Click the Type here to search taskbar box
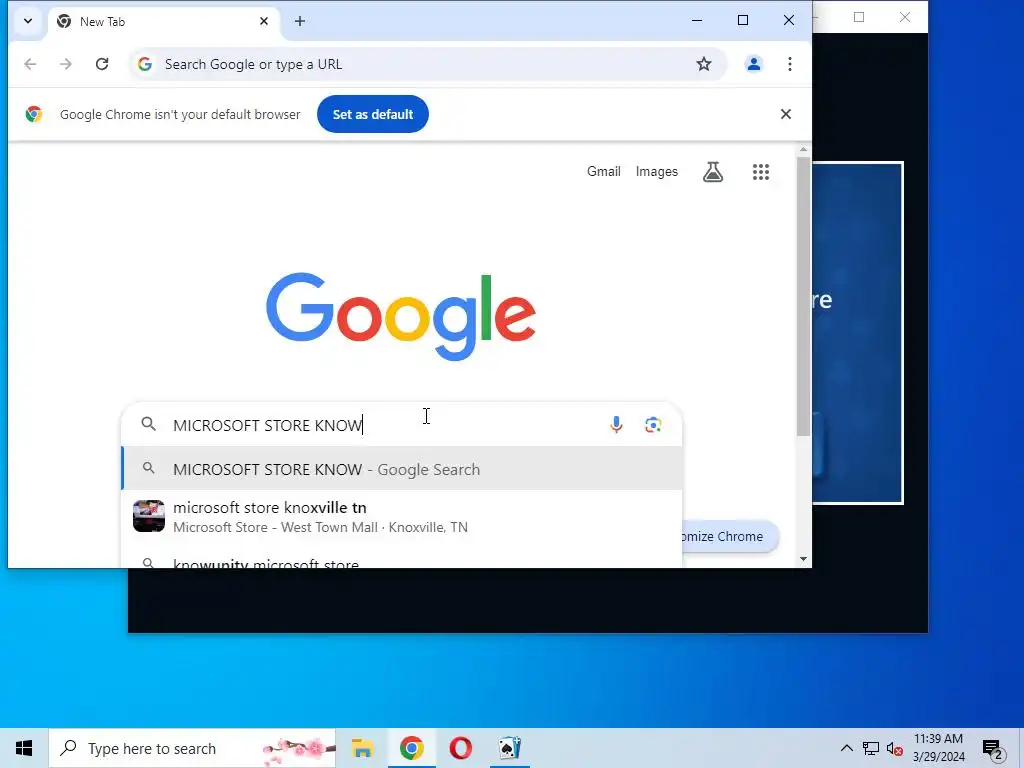Screen dimensions: 1024x768 pyautogui.click(x=193, y=748)
